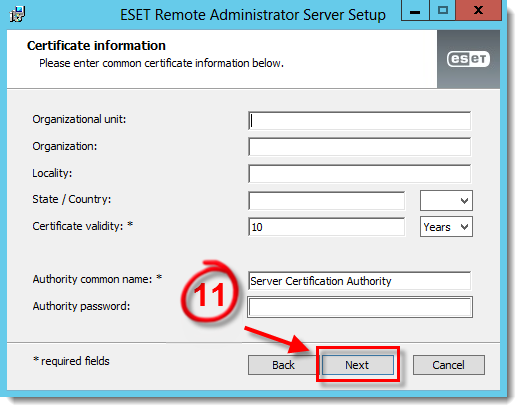Open the Country dropdown list

(x=446, y=200)
